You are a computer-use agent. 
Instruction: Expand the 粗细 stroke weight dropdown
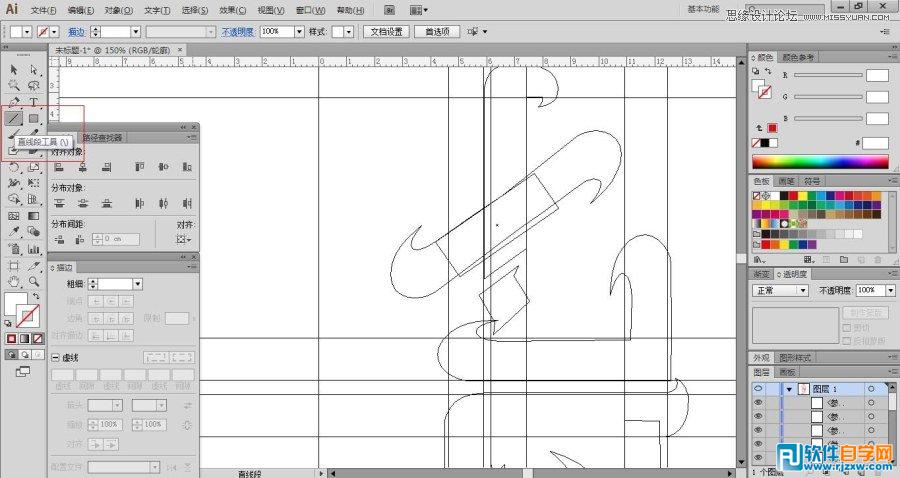tap(137, 284)
